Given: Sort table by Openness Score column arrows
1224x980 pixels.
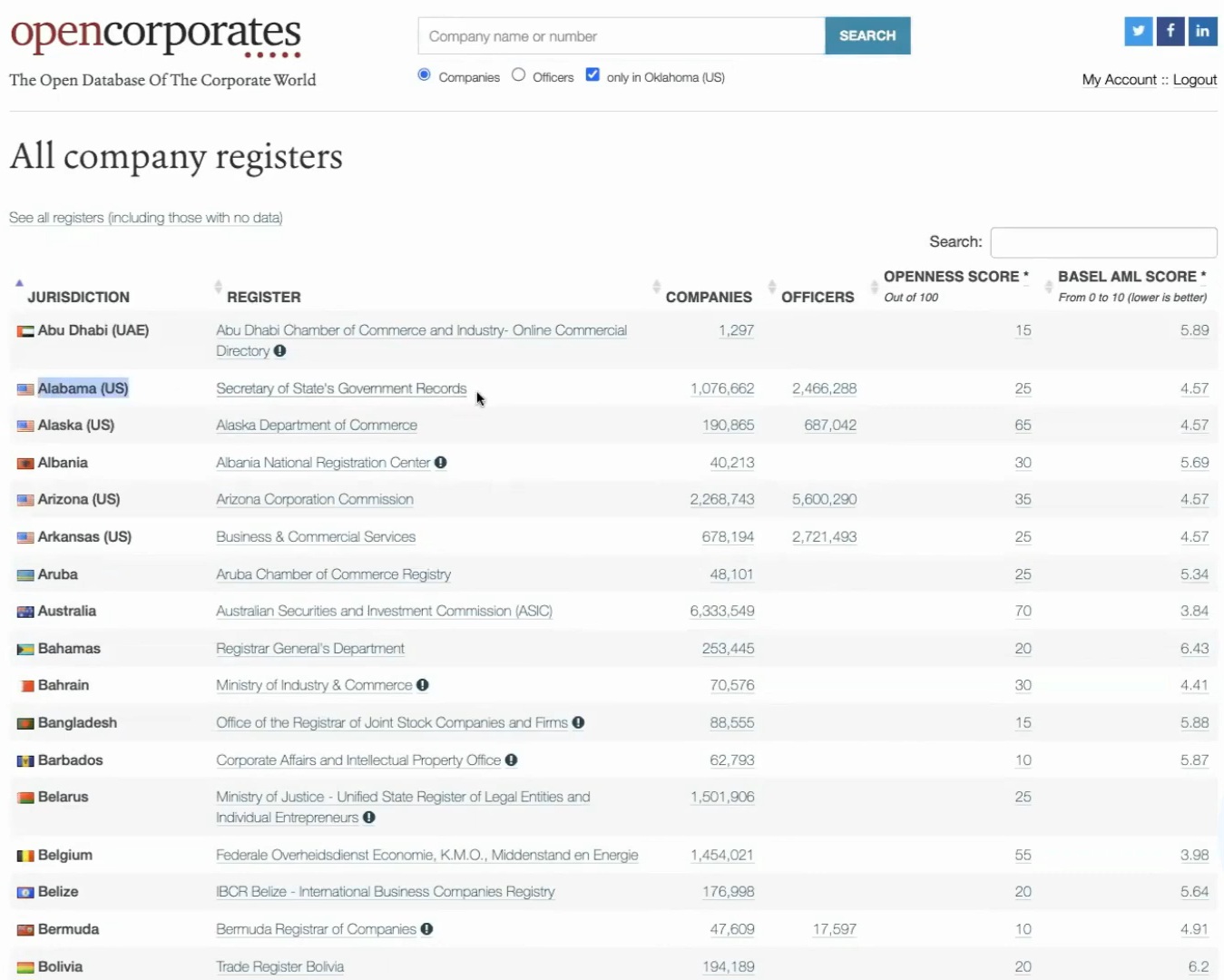Looking at the screenshot, I should [875, 287].
